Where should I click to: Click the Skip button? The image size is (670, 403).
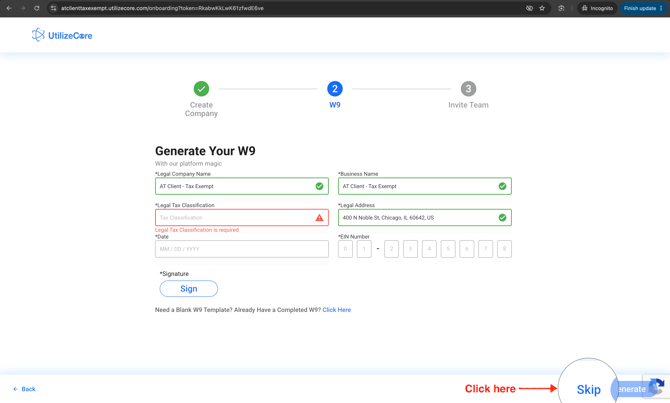point(588,389)
